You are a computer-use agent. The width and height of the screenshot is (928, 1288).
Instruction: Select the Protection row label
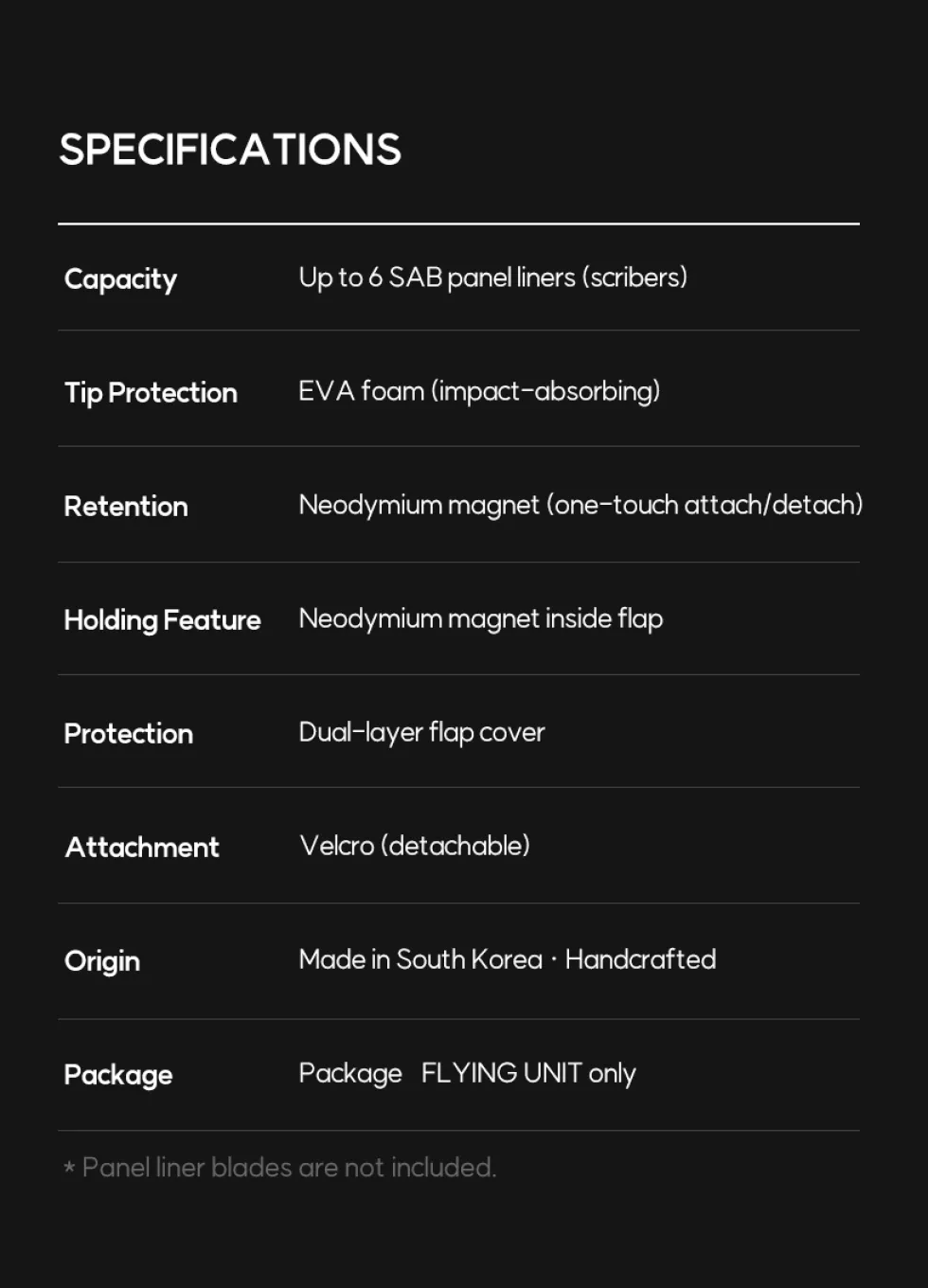[x=129, y=734]
